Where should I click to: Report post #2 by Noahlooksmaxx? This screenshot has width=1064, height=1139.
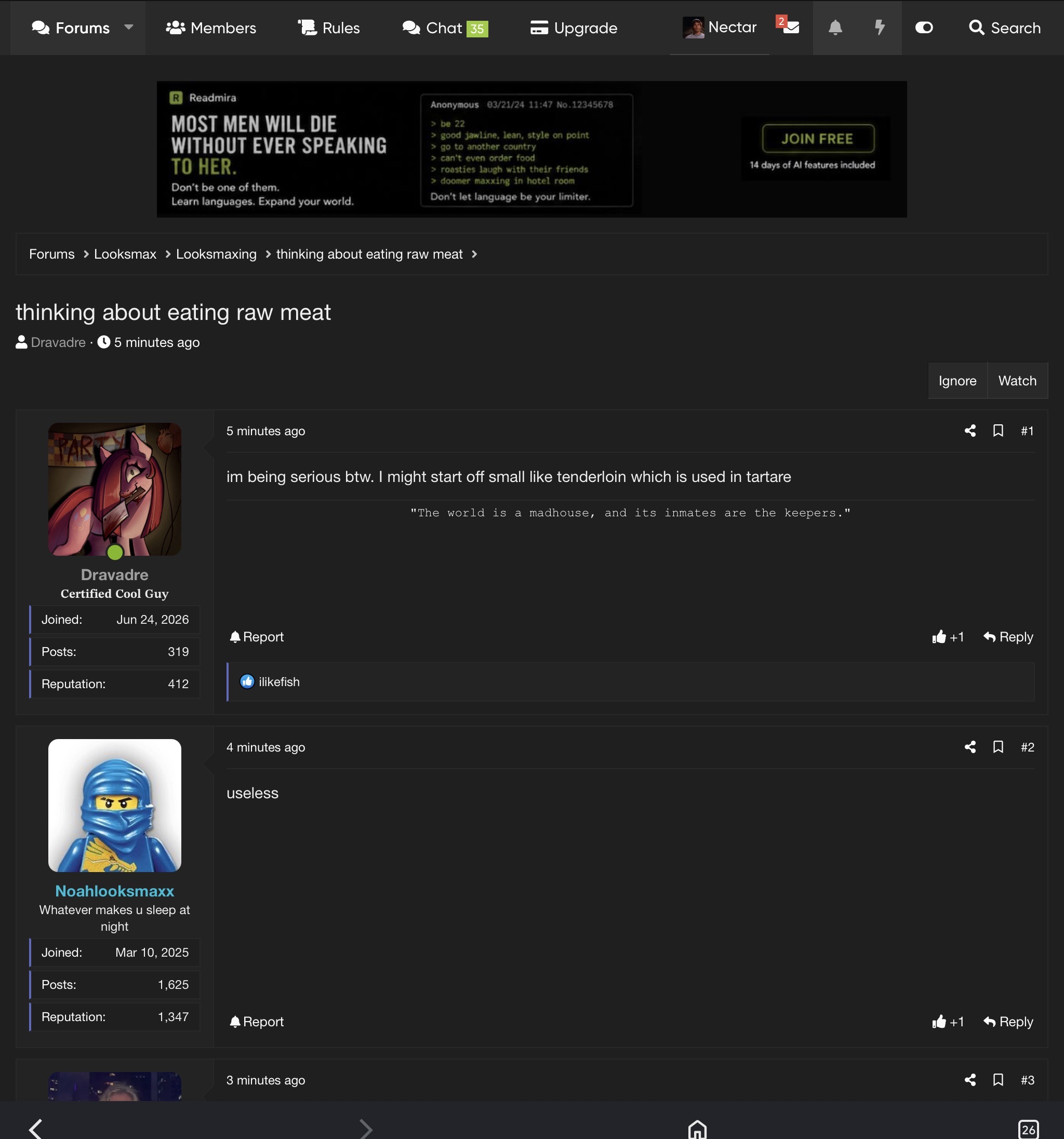click(x=256, y=1022)
